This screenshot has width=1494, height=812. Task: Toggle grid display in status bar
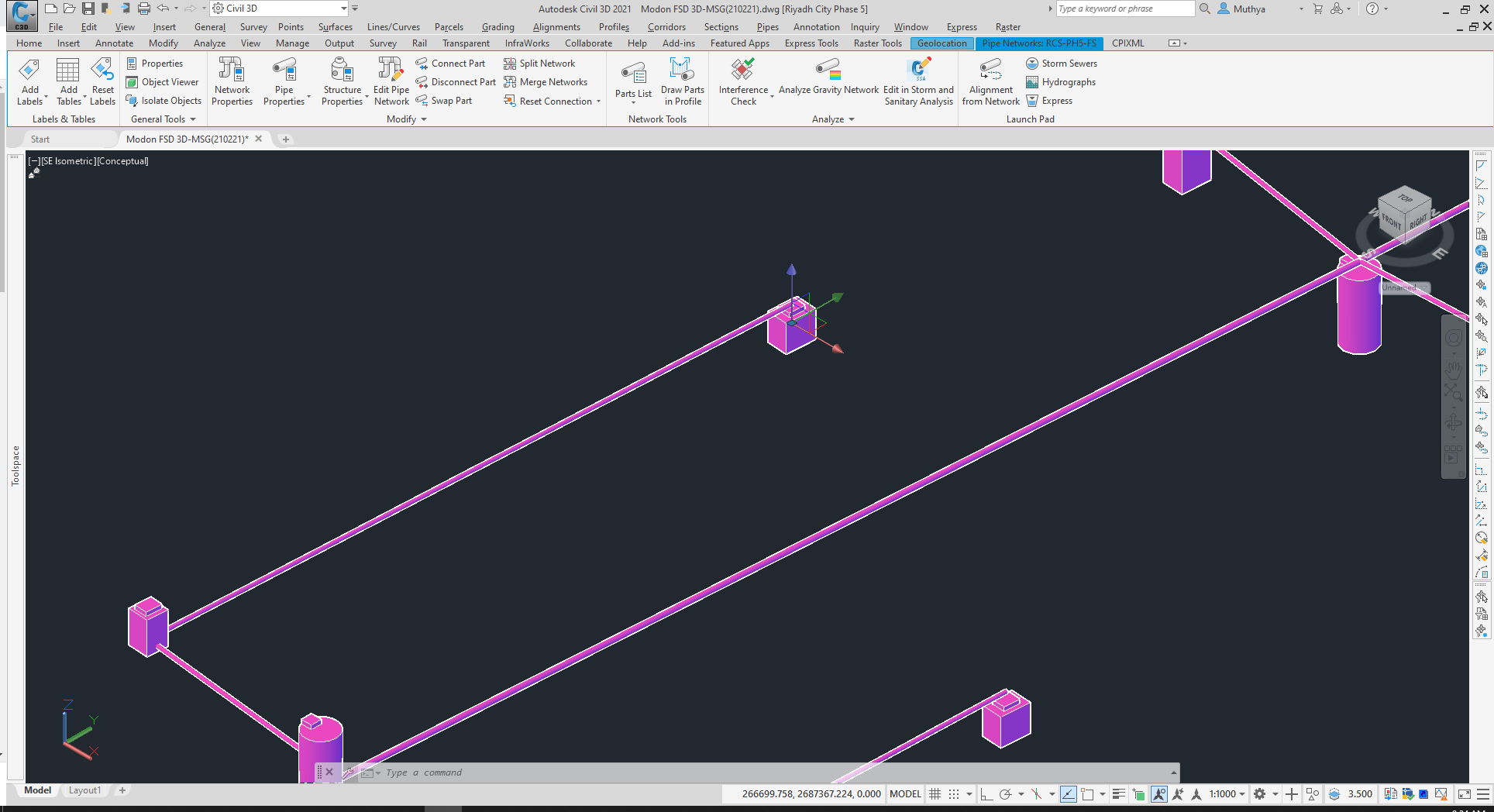(935, 793)
